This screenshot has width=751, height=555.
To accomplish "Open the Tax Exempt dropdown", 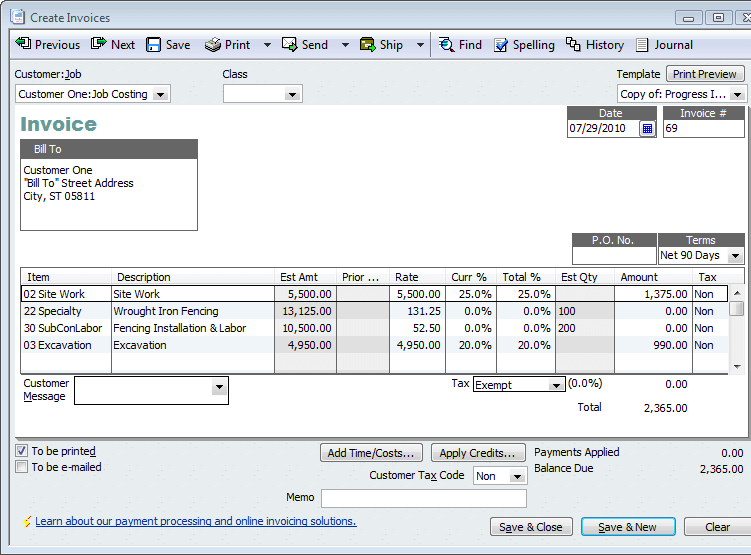I will tap(556, 385).
